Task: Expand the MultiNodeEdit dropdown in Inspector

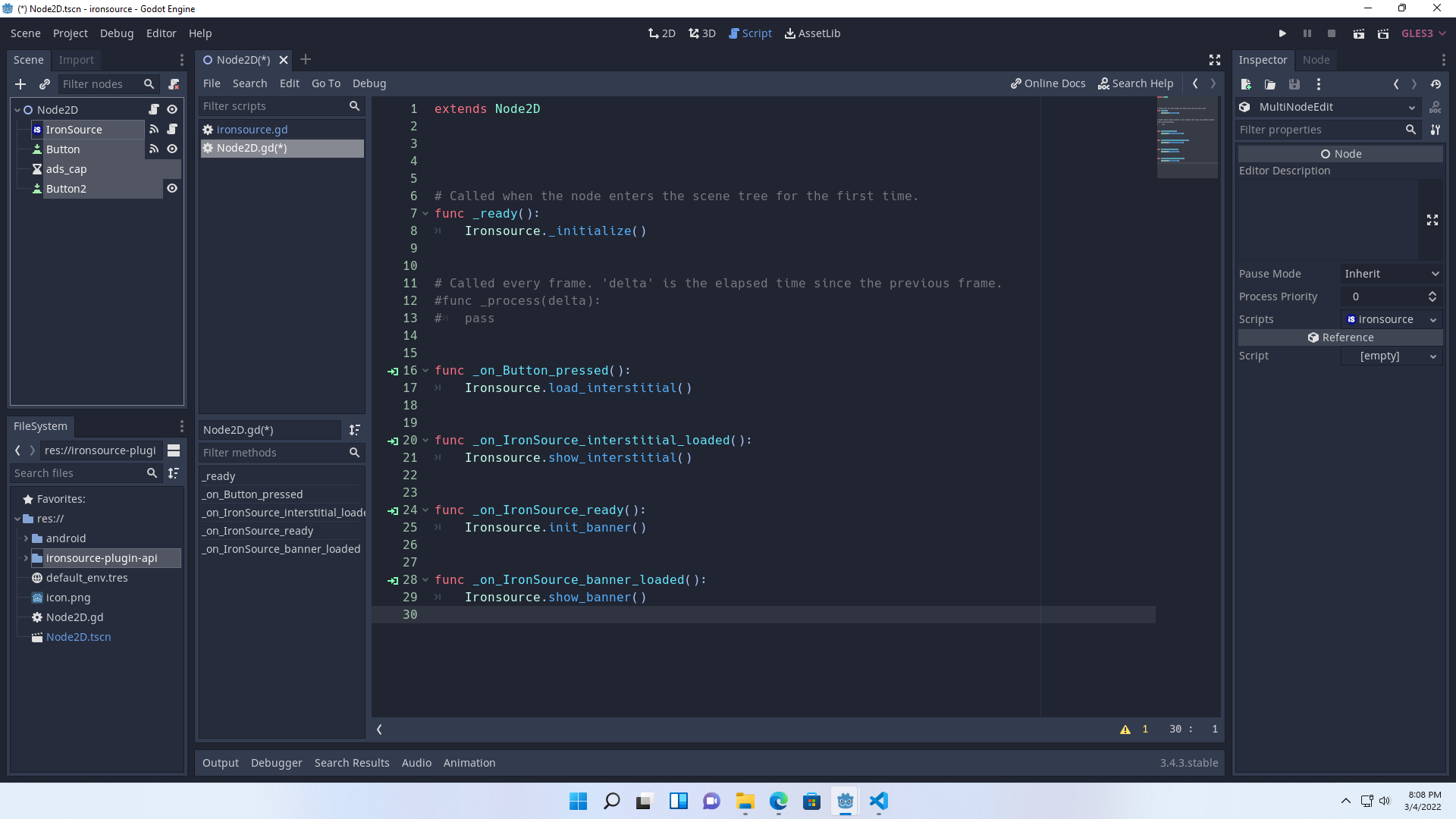Action: click(1412, 107)
